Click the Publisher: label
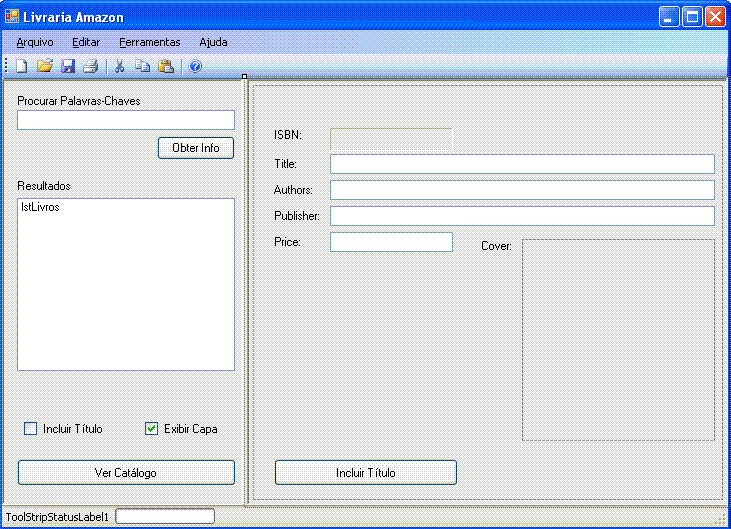Screen dimensions: 731x529 tap(297, 216)
